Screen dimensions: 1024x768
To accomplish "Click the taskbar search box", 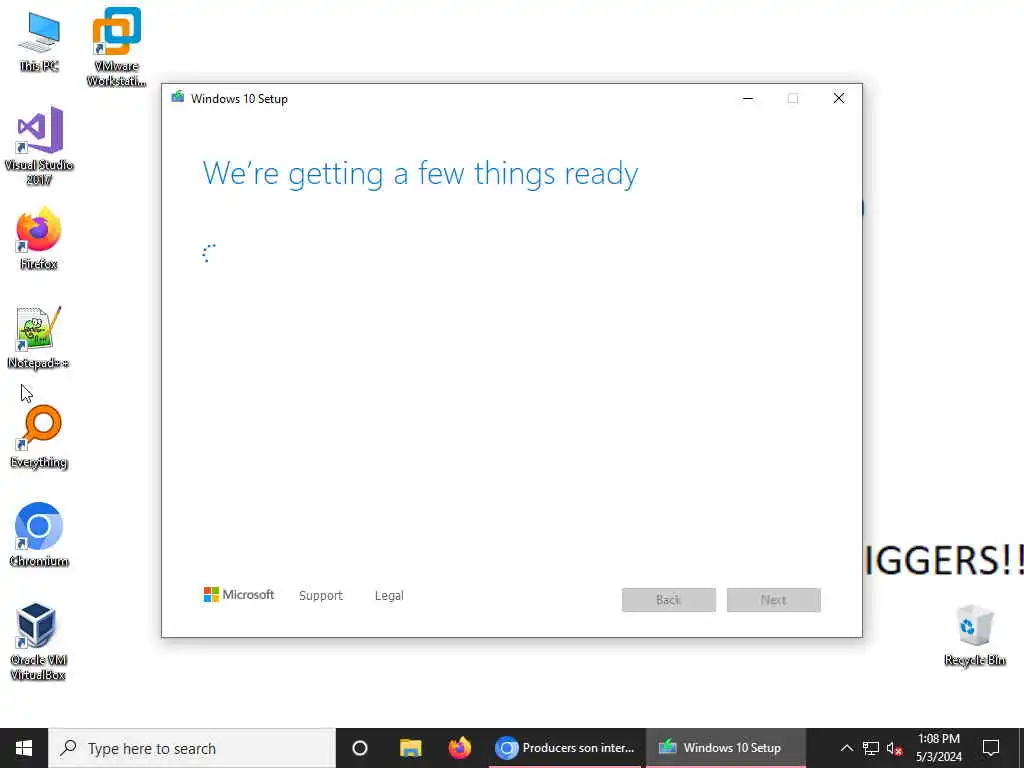I will (192, 748).
